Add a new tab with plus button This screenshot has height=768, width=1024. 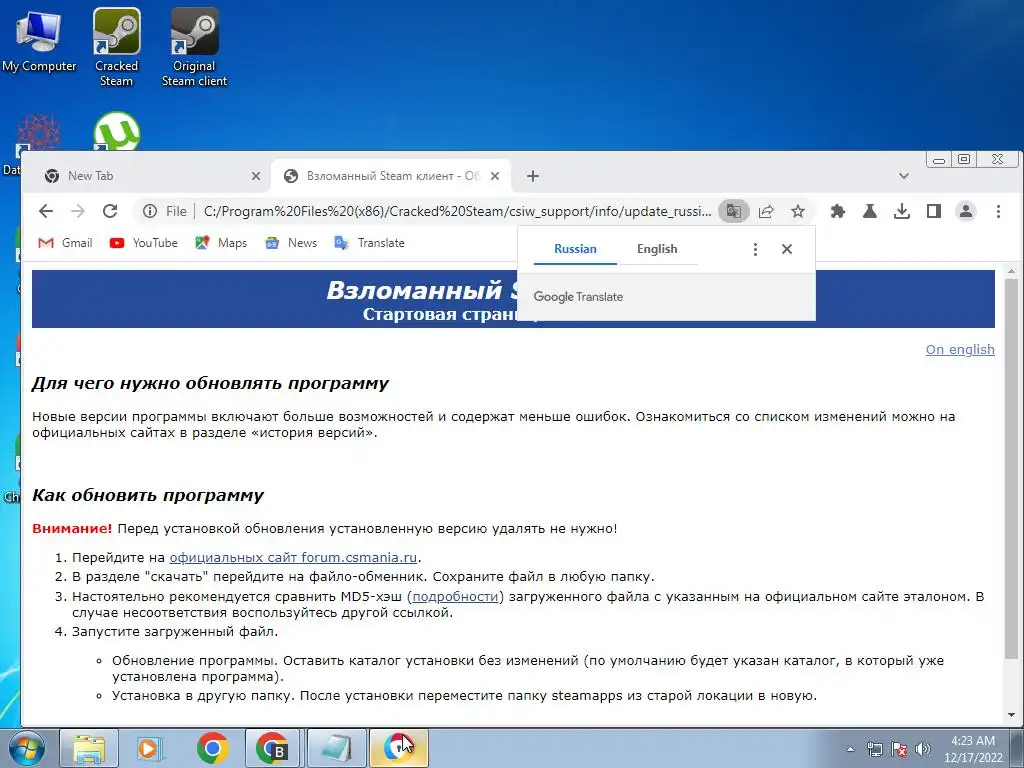pyautogui.click(x=533, y=176)
